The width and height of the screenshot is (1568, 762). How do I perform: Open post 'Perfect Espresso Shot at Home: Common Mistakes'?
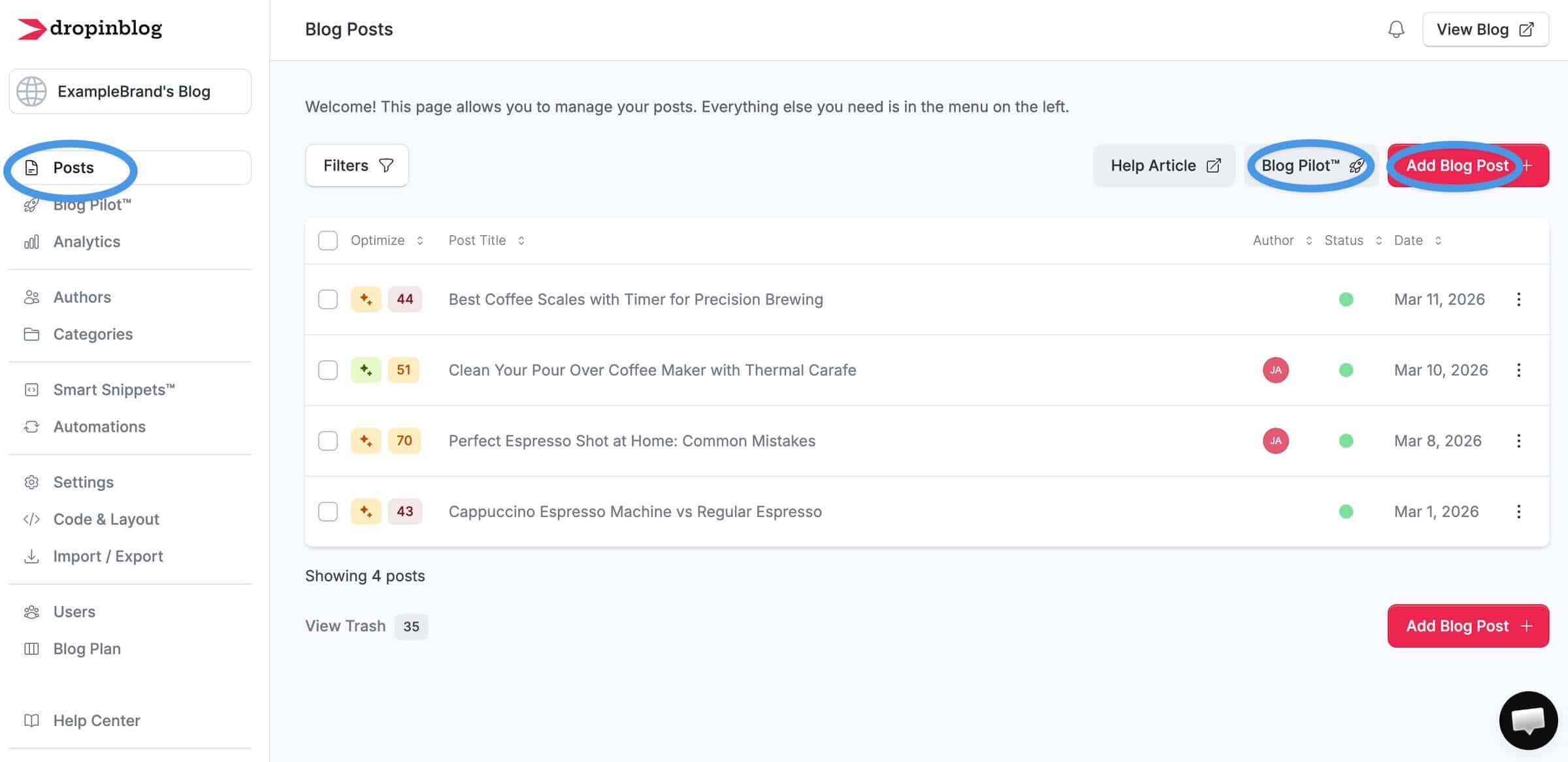tap(632, 441)
